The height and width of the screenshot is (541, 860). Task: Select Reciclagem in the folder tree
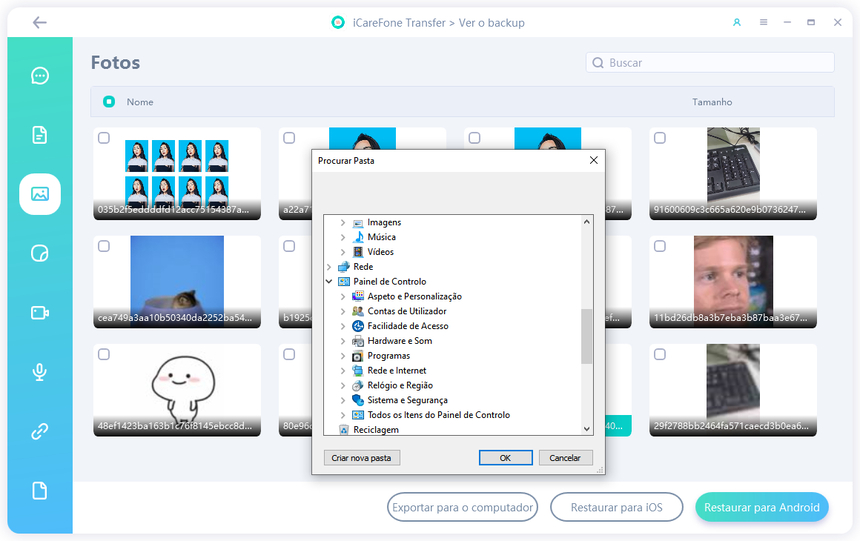point(376,430)
